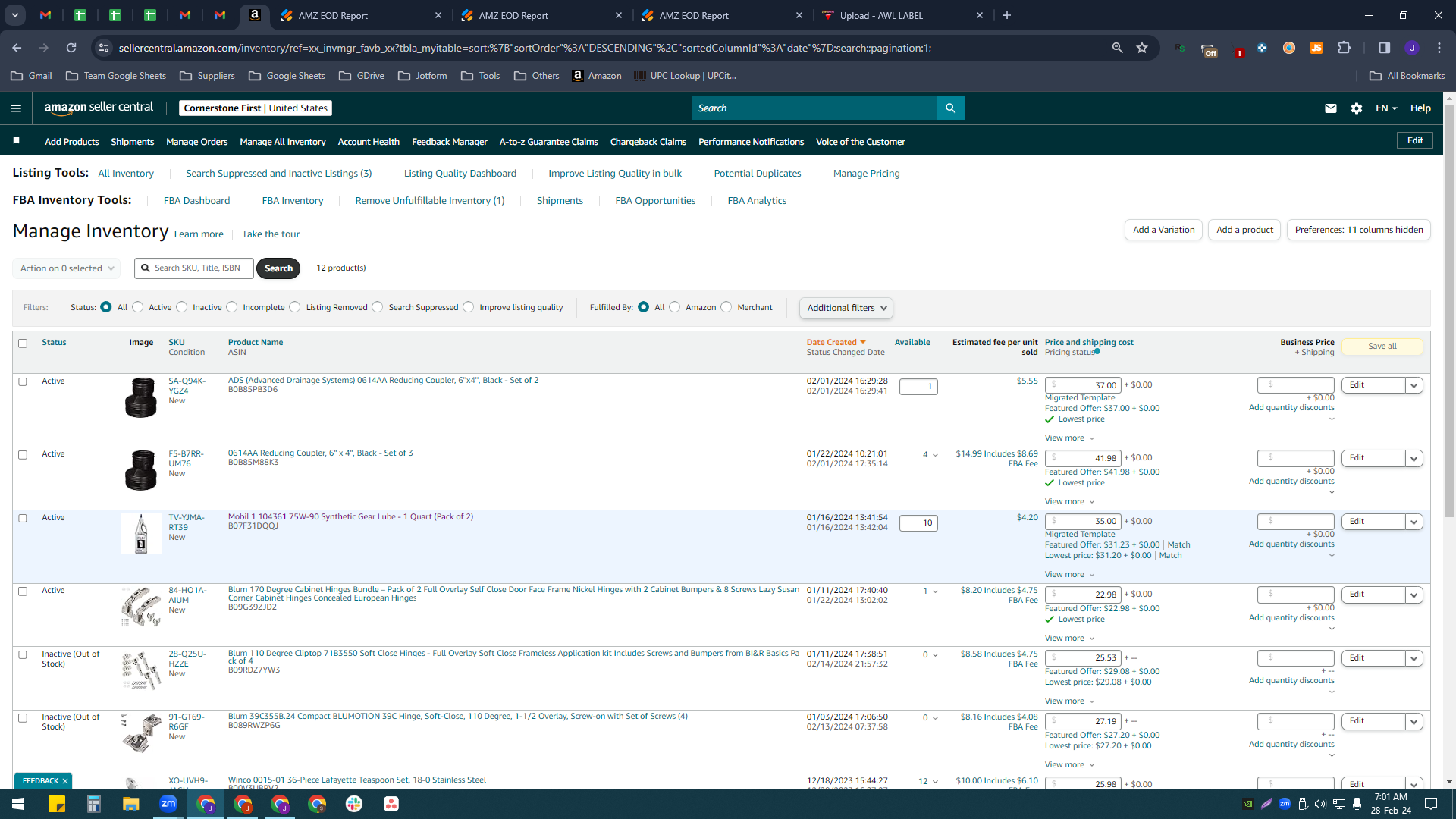Open the Calculator app in the taskbar

click(x=94, y=804)
